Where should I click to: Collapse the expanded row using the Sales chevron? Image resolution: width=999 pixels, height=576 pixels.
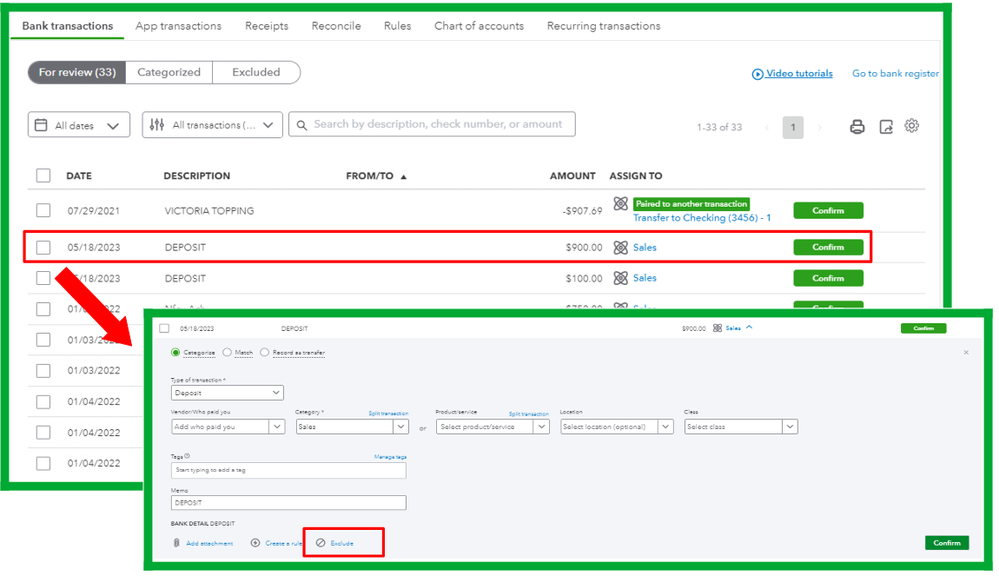pyautogui.click(x=749, y=328)
